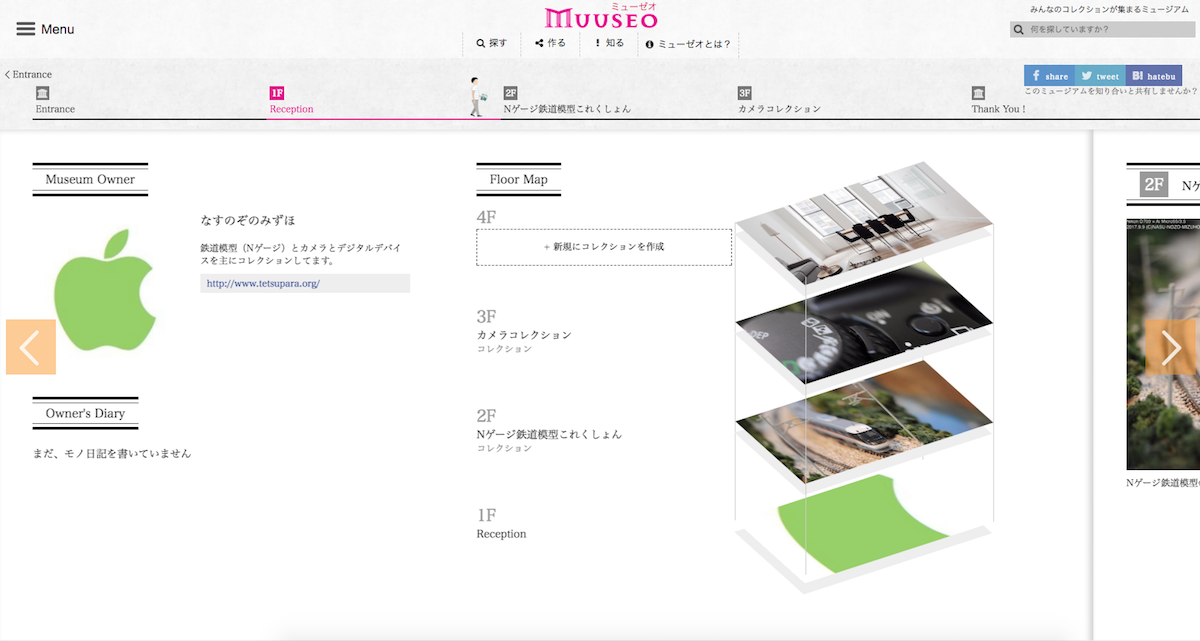Click the 2F badge in floor navigation
Screen dimensions: 1200x641
[511, 93]
